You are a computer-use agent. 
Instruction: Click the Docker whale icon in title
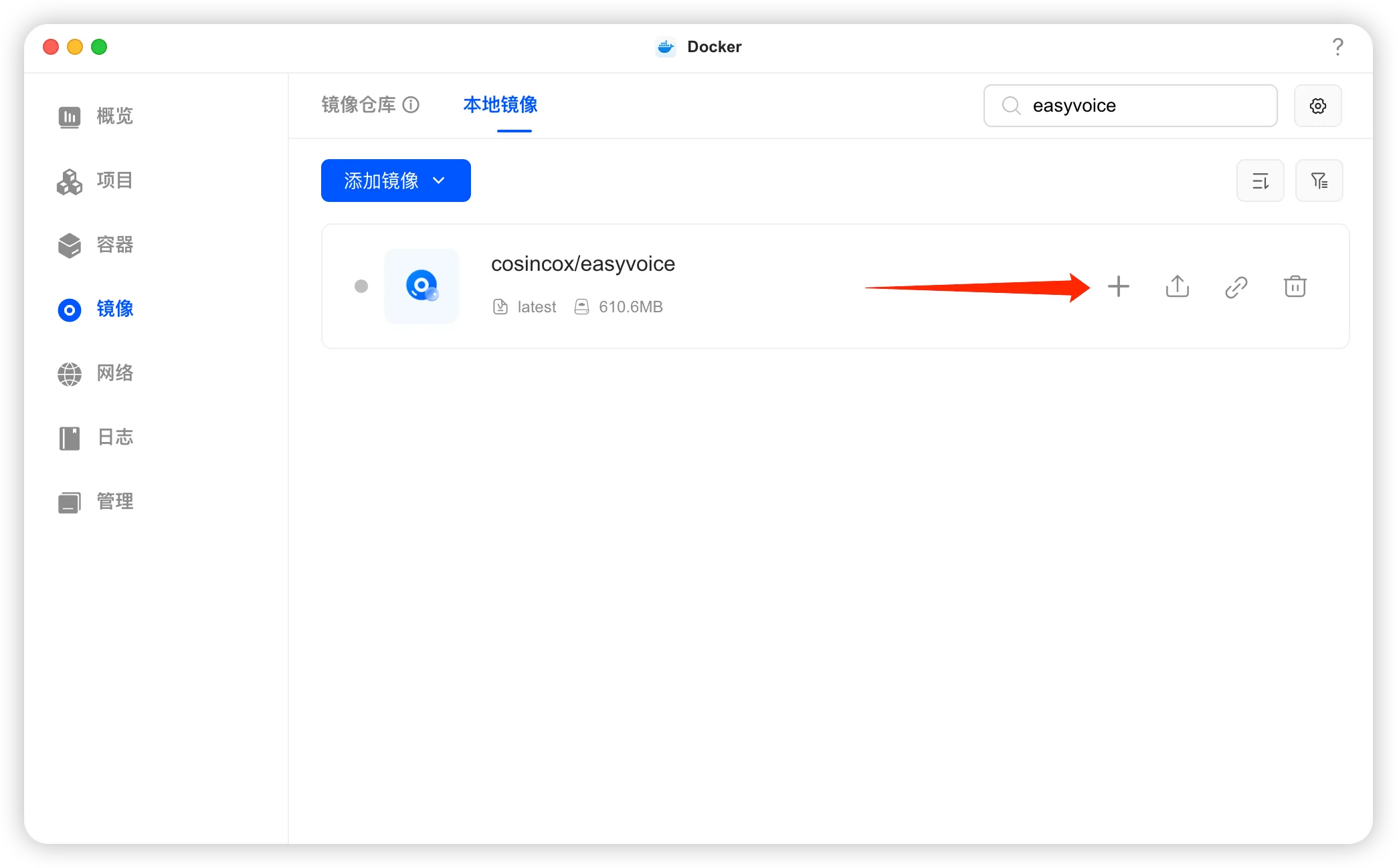click(666, 47)
